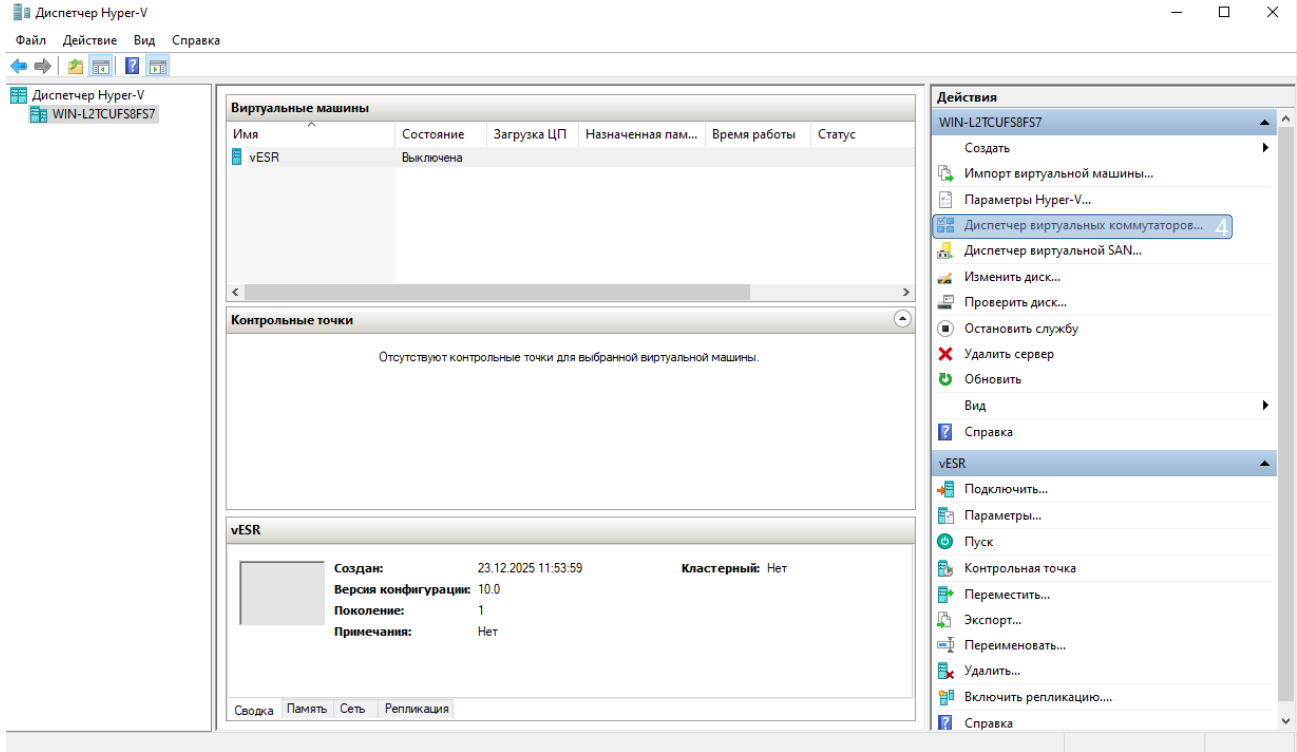
Task: Click the Назначенная память column header
Action: (642, 134)
